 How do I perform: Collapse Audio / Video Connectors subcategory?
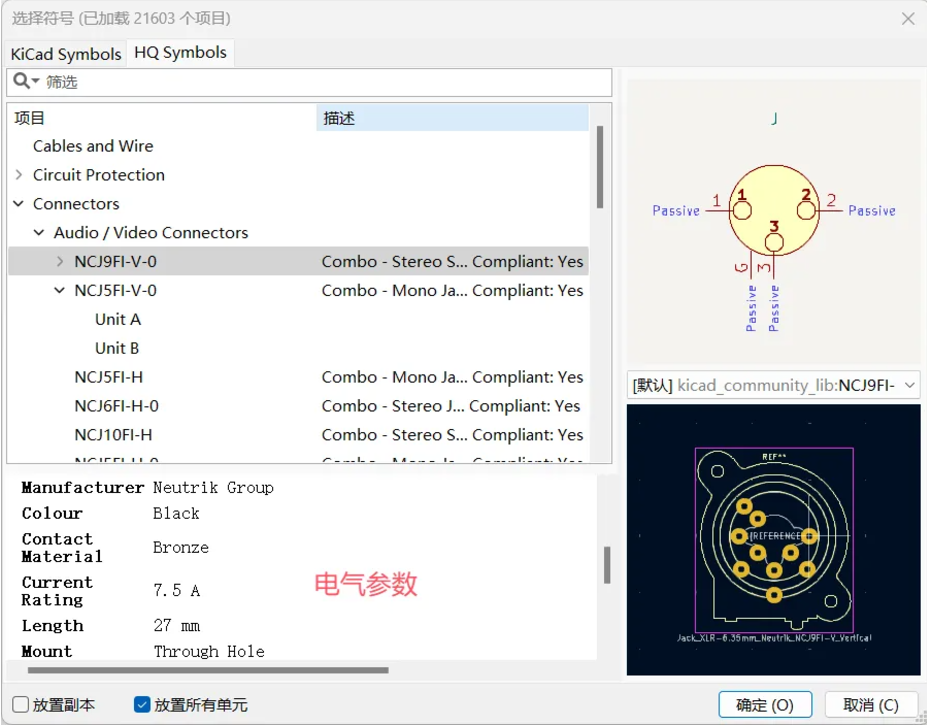[39, 233]
